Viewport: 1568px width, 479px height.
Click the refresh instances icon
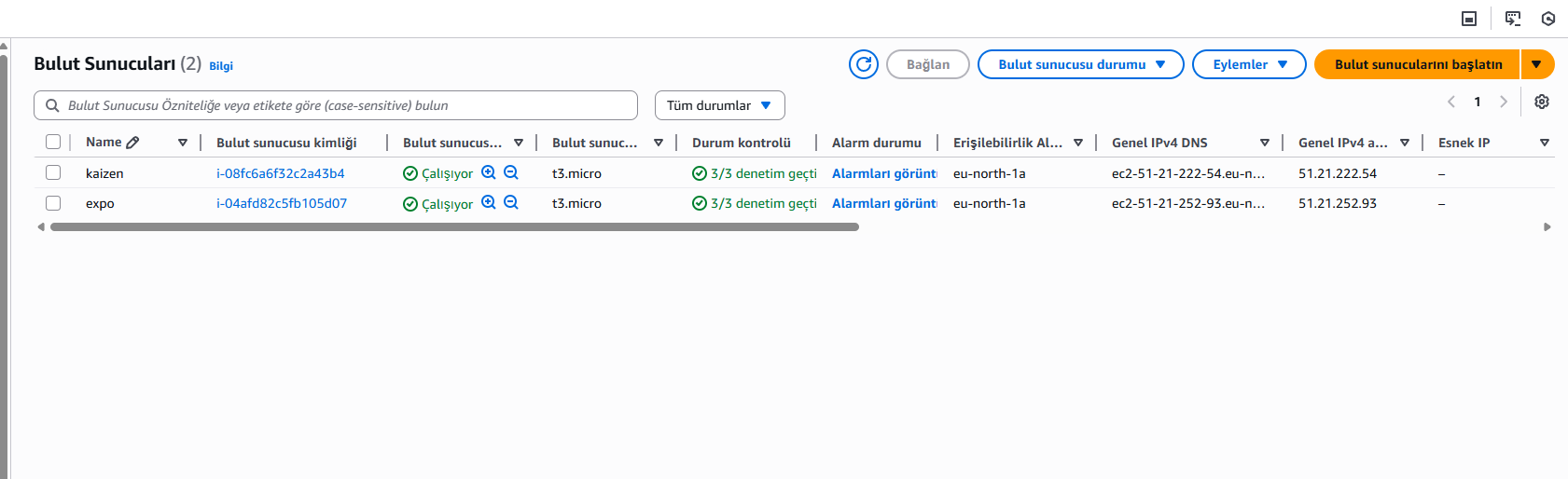[863, 64]
